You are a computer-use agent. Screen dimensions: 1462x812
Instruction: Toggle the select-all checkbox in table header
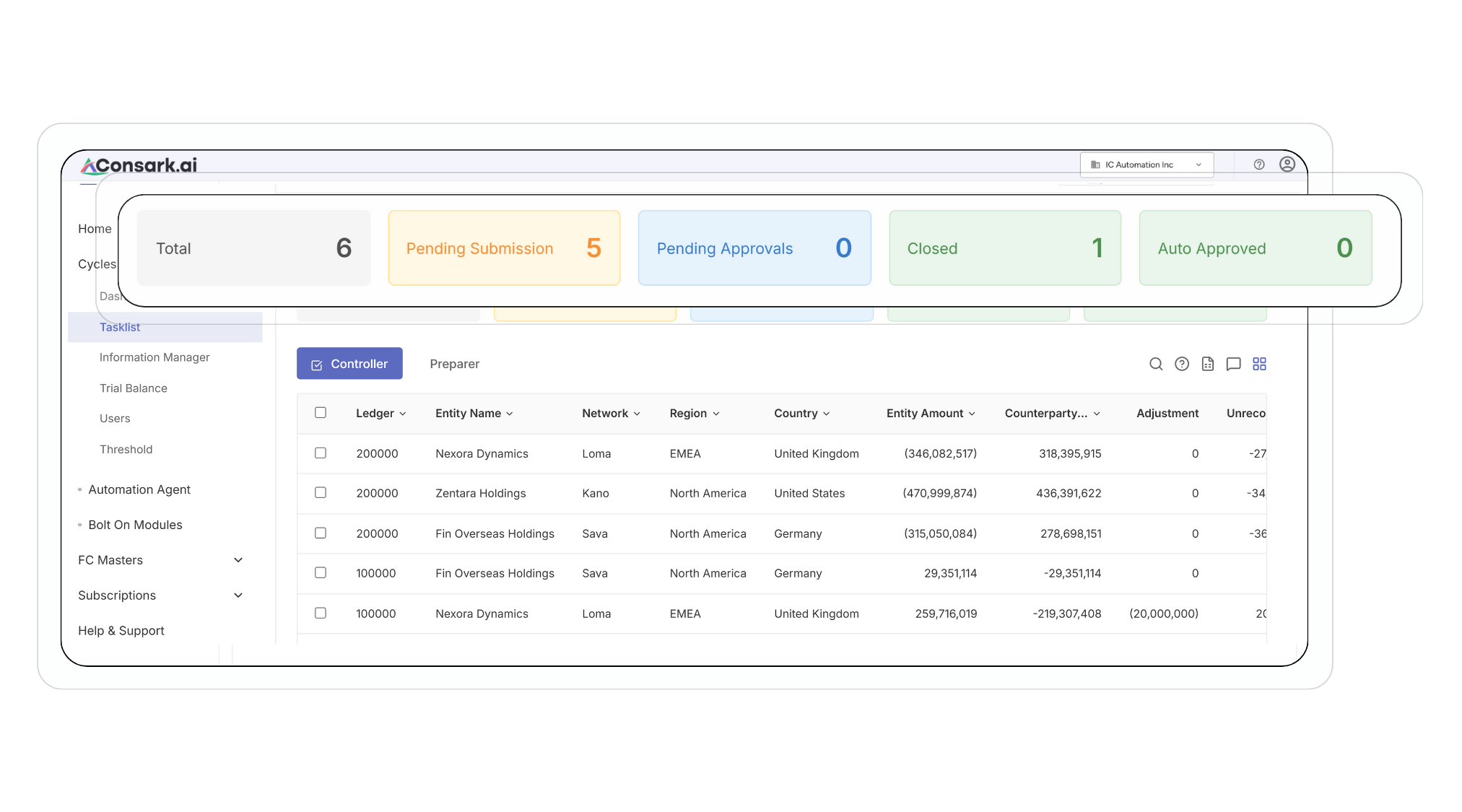(321, 413)
